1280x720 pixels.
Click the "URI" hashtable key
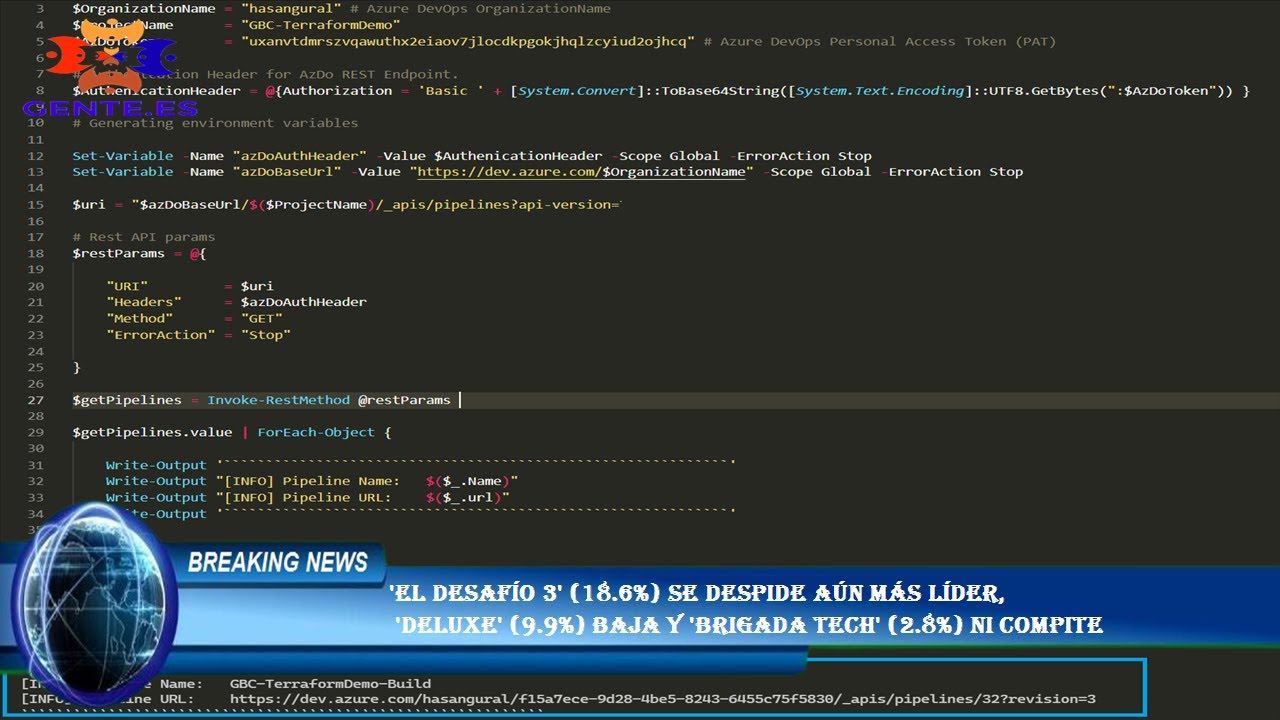click(x=127, y=286)
